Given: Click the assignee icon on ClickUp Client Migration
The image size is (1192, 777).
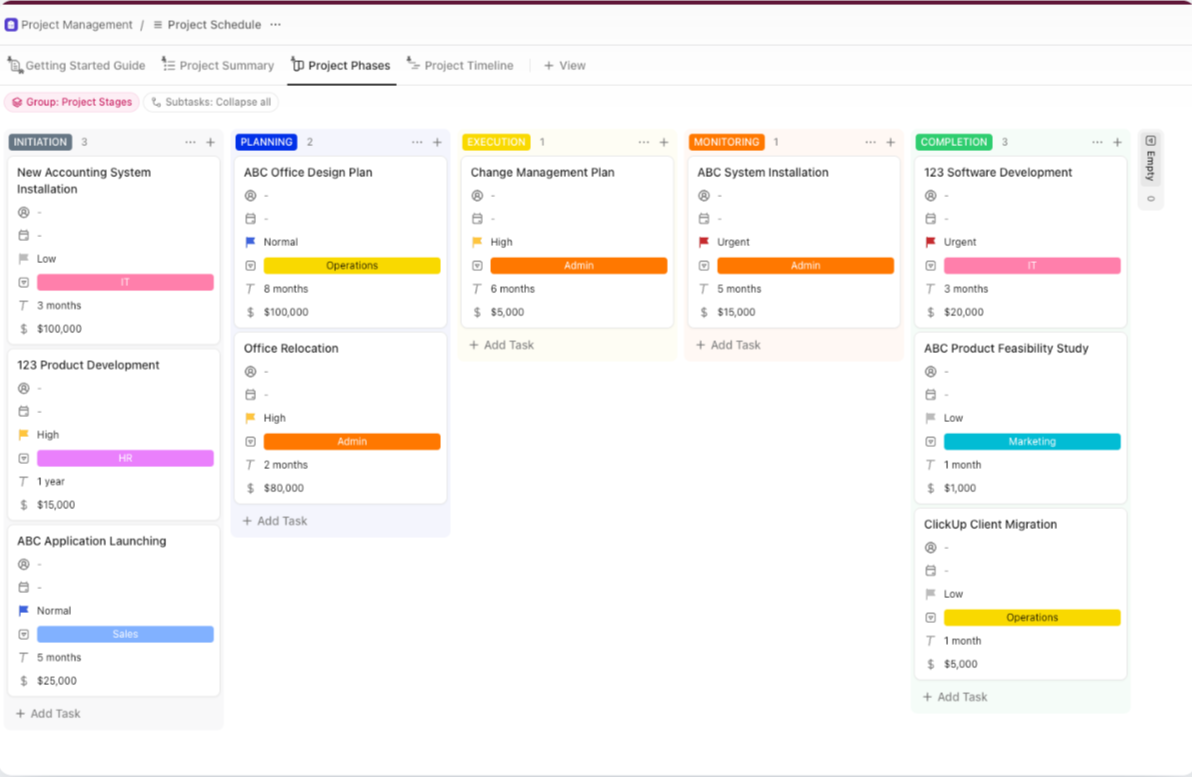Looking at the screenshot, I should click(931, 547).
